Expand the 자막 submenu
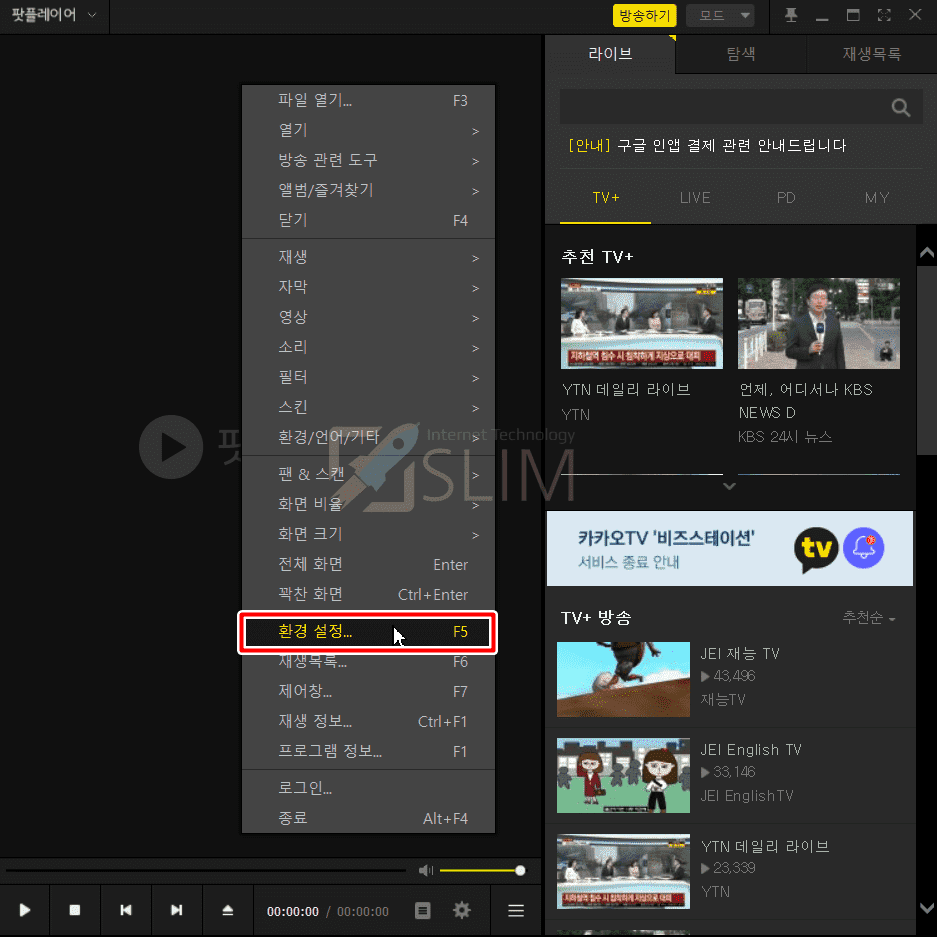This screenshot has height=937, width=937. [x=369, y=287]
